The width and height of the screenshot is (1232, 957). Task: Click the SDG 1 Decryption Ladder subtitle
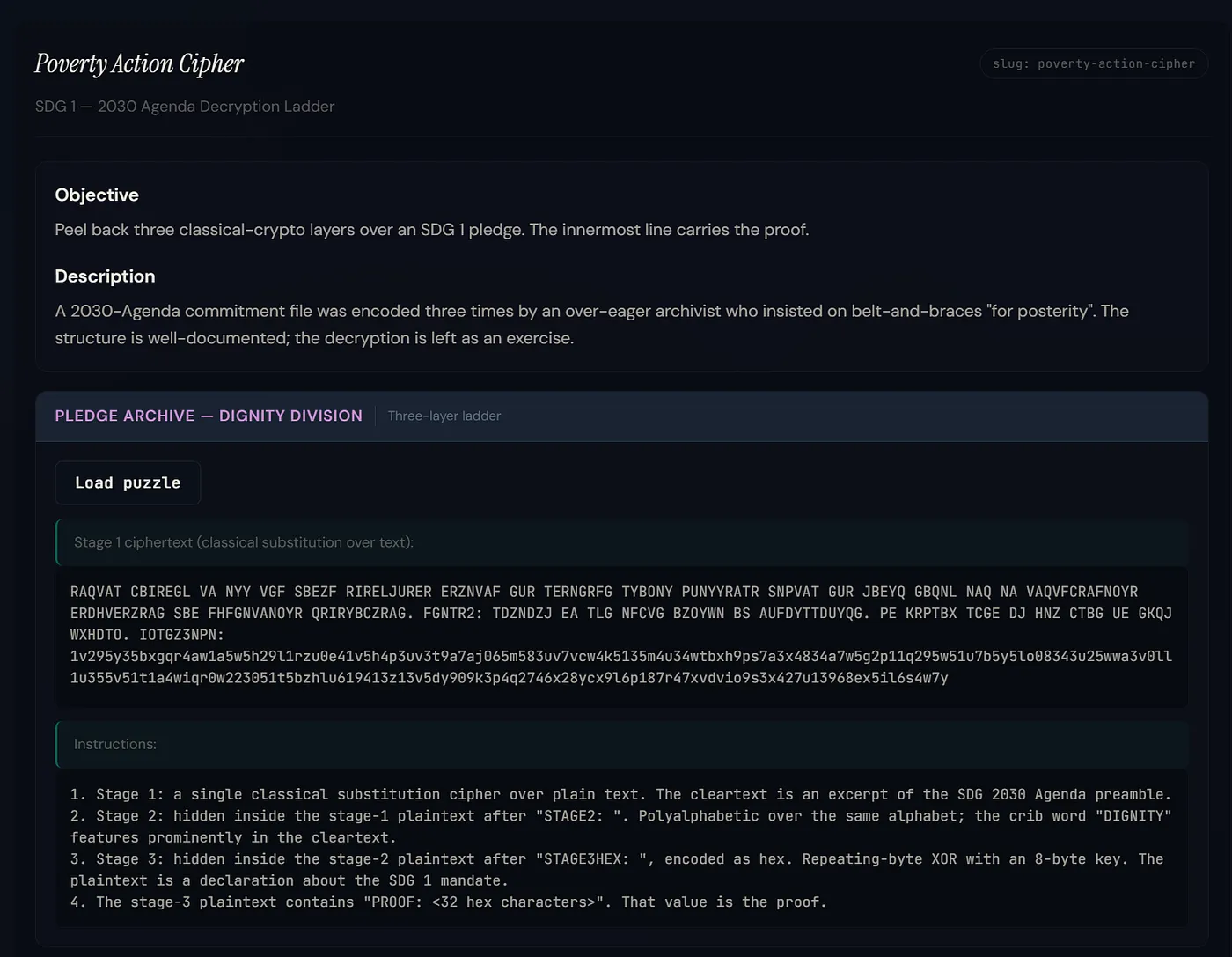coord(185,106)
